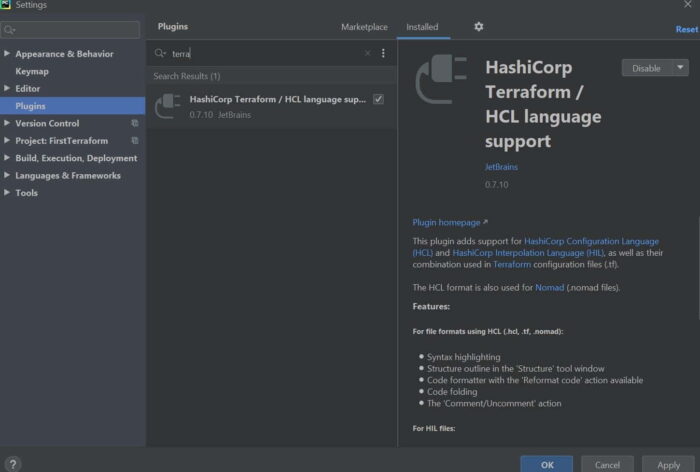Screen dimensions: 700x472
Task: Click the settings search magnifier icon
Action: point(9,30)
